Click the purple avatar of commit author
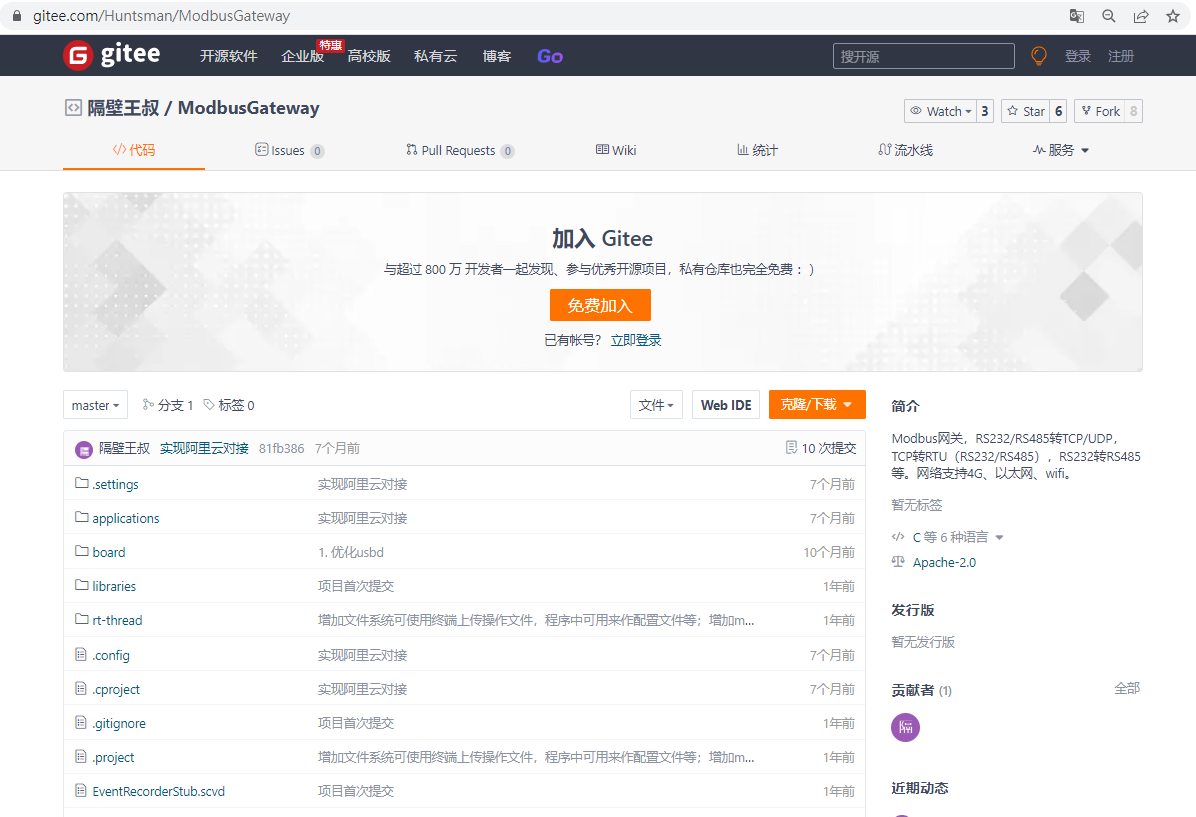Screen dimensions: 1196x817 (84, 449)
